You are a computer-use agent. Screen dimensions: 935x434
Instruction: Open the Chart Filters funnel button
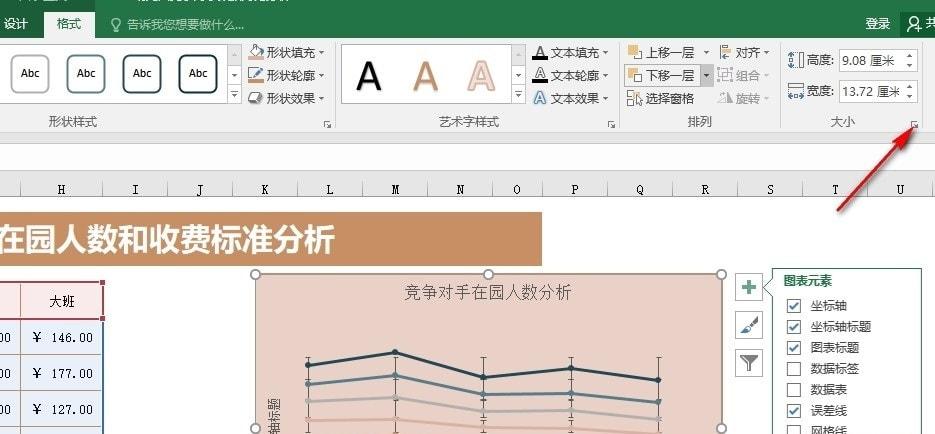[749, 362]
